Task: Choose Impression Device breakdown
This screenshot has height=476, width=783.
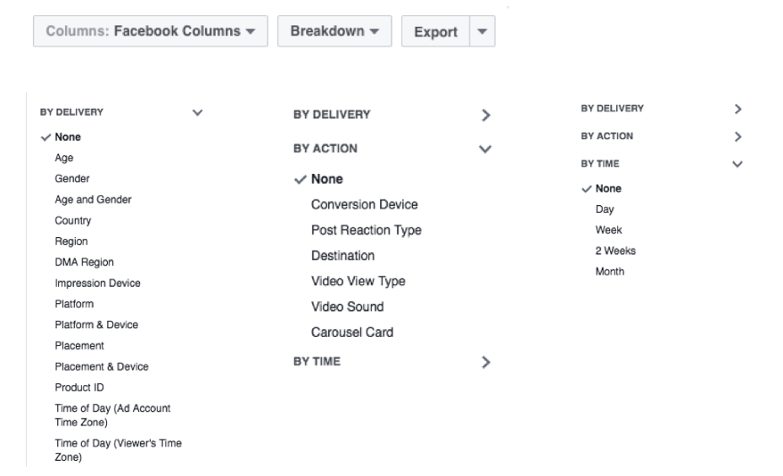Action: [x=97, y=283]
